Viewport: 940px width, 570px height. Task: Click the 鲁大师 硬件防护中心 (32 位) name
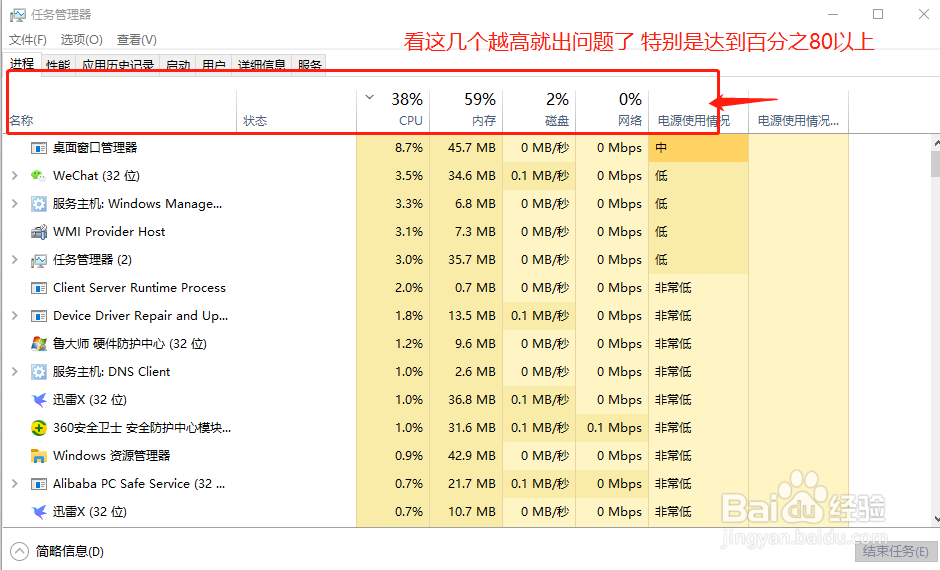129,344
